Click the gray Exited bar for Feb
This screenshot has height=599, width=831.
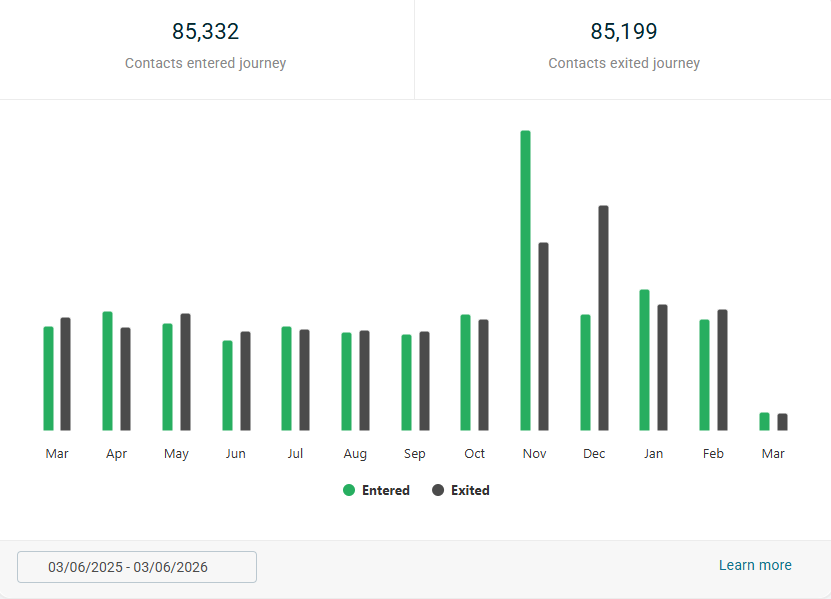tap(722, 370)
